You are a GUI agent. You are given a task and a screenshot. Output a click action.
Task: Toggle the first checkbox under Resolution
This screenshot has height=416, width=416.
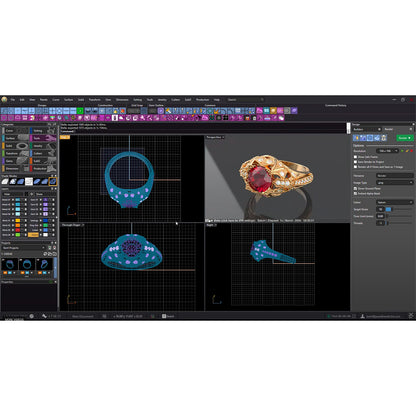pos(355,157)
